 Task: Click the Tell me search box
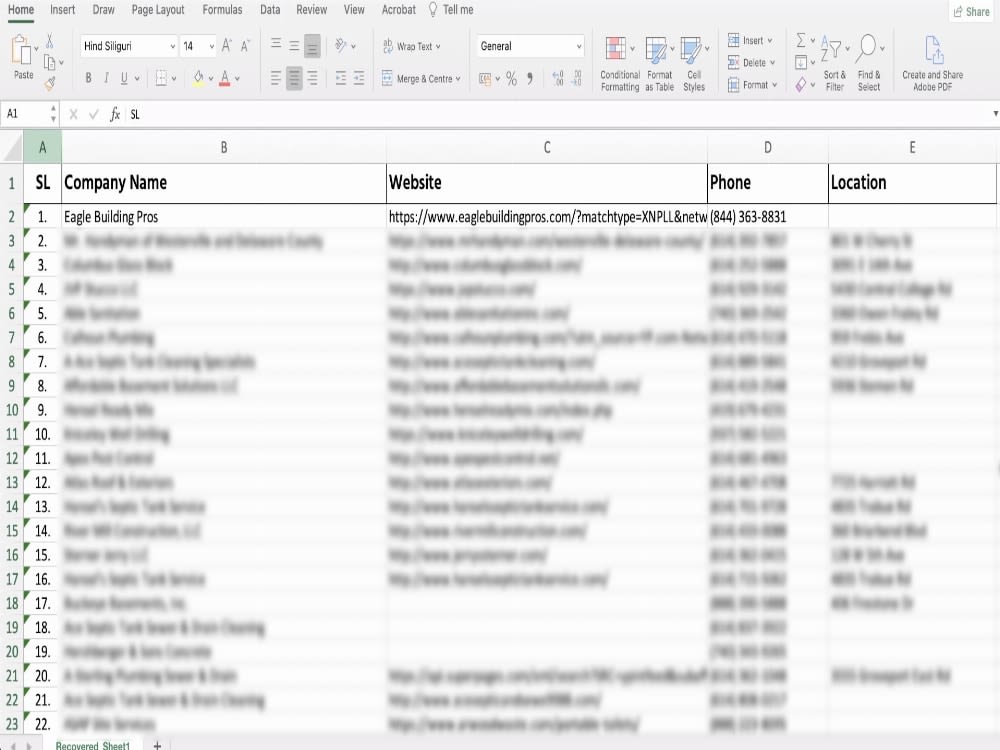[452, 10]
